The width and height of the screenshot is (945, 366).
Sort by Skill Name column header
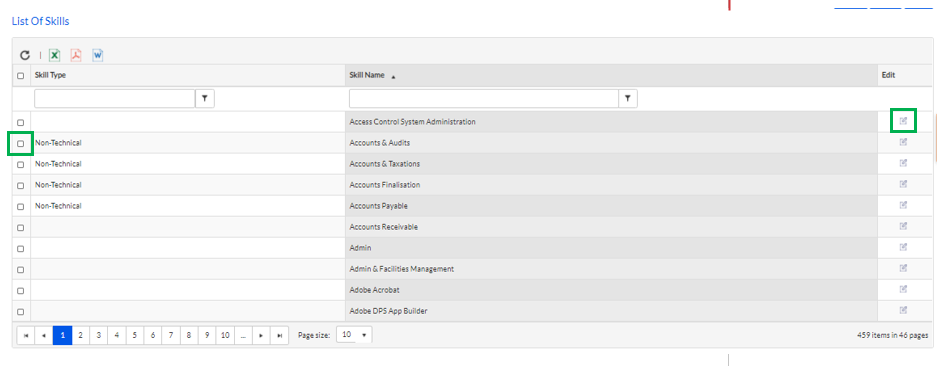point(366,75)
